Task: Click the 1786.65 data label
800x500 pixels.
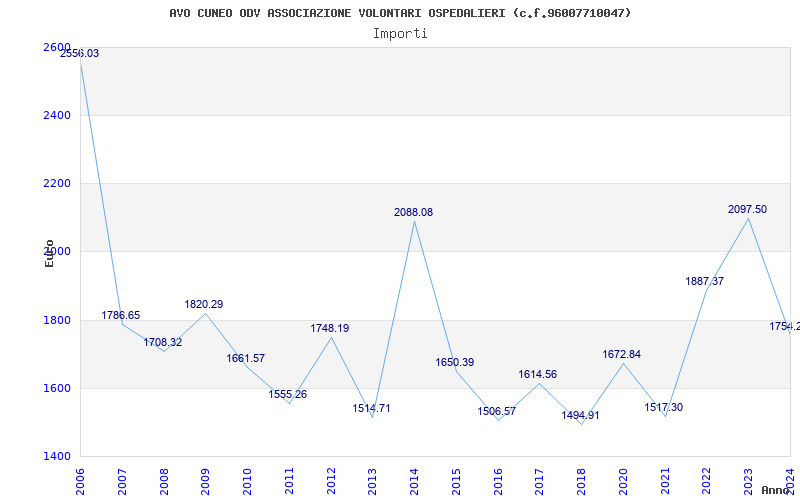Action: coord(120,315)
